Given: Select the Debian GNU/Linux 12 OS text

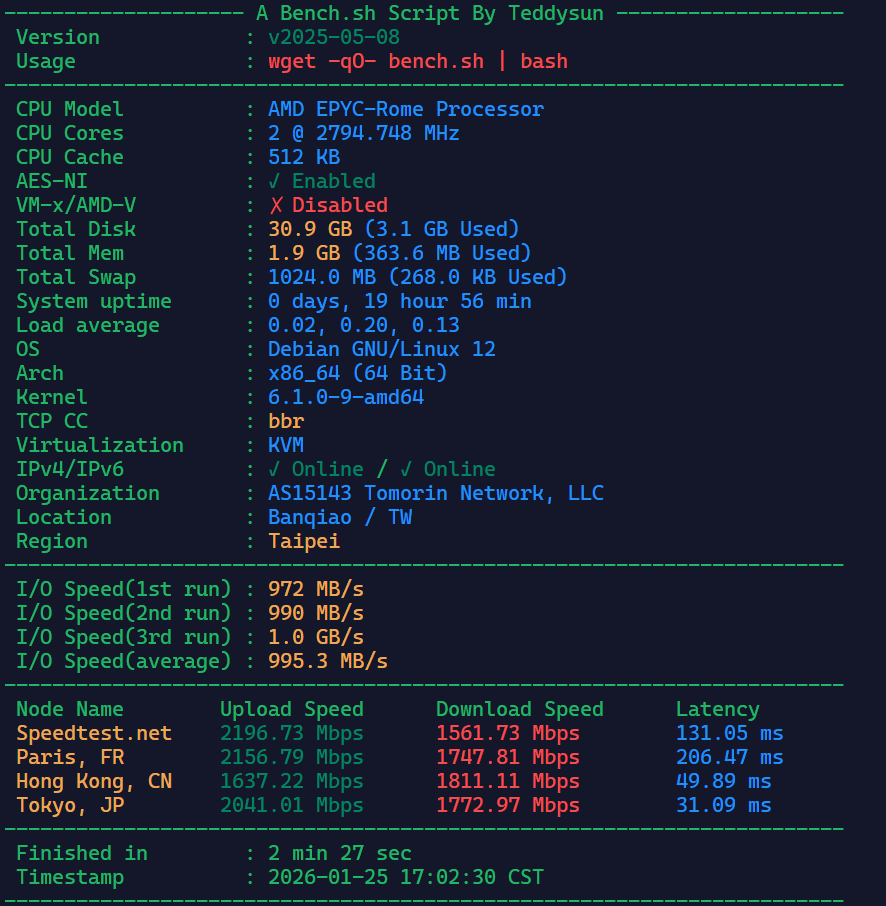Looking at the screenshot, I should [381, 349].
